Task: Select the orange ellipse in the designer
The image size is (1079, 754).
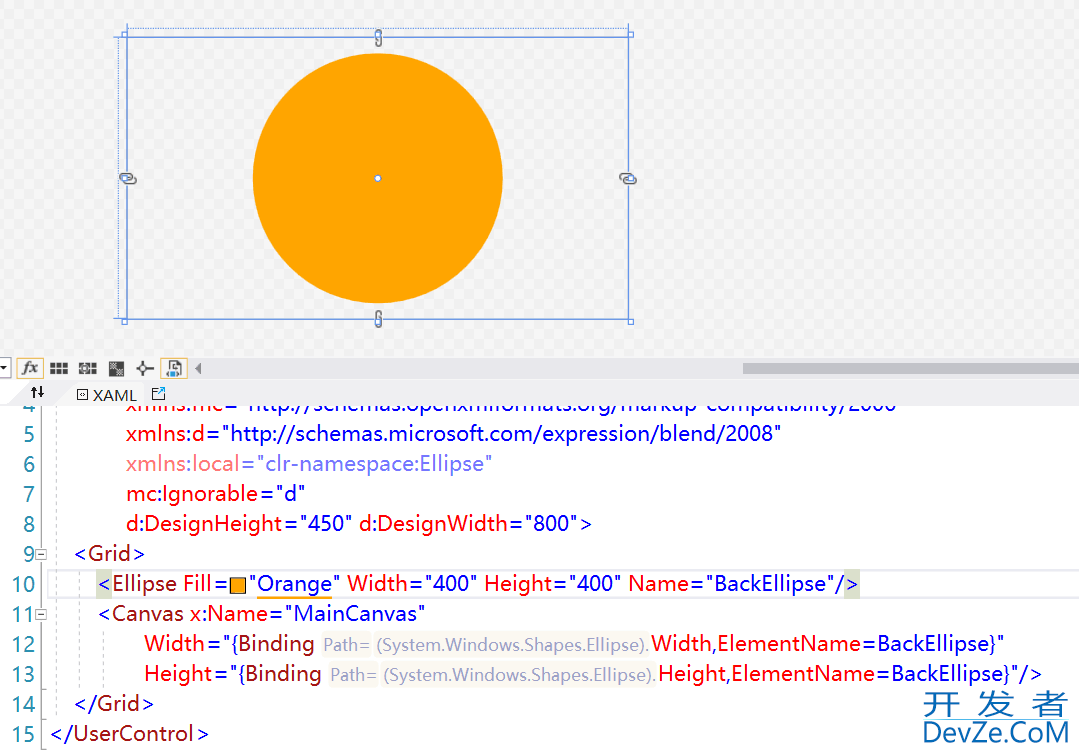Action: pyautogui.click(x=377, y=178)
